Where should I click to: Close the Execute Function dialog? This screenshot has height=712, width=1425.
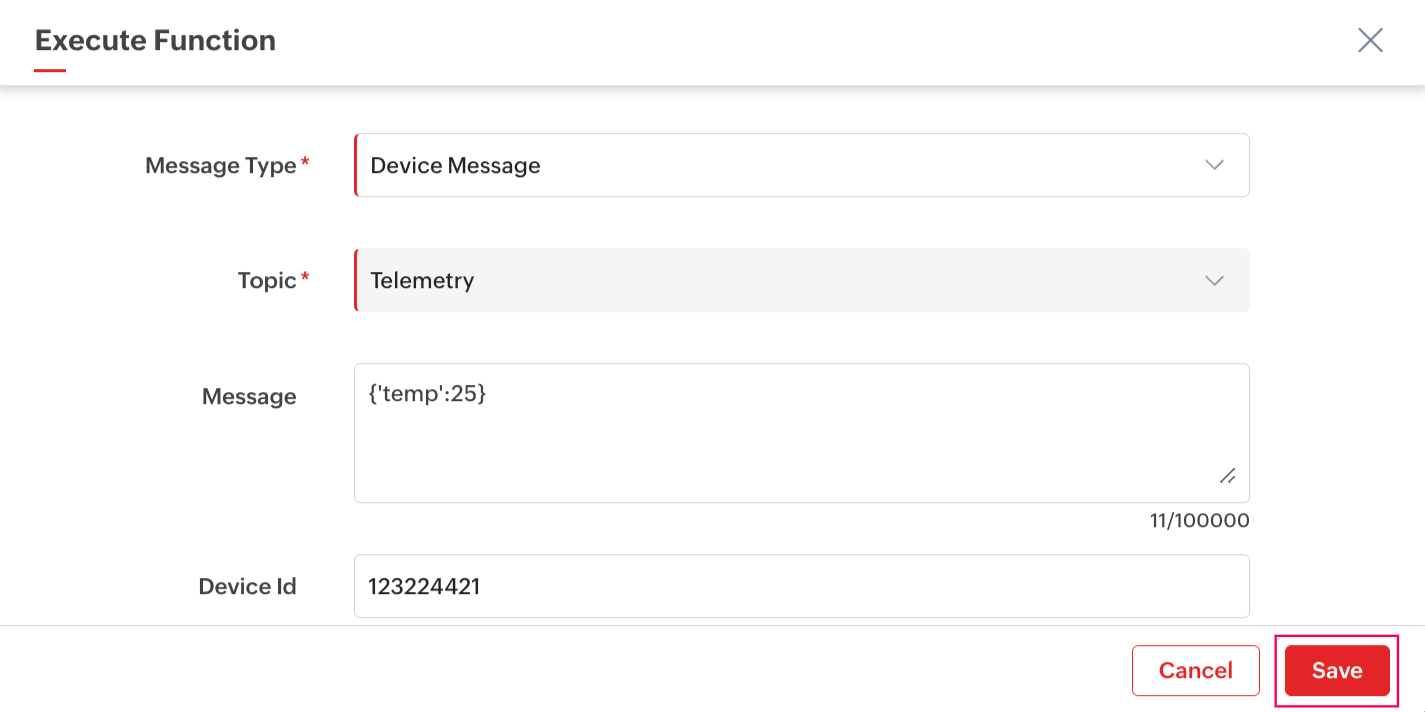coord(1370,40)
